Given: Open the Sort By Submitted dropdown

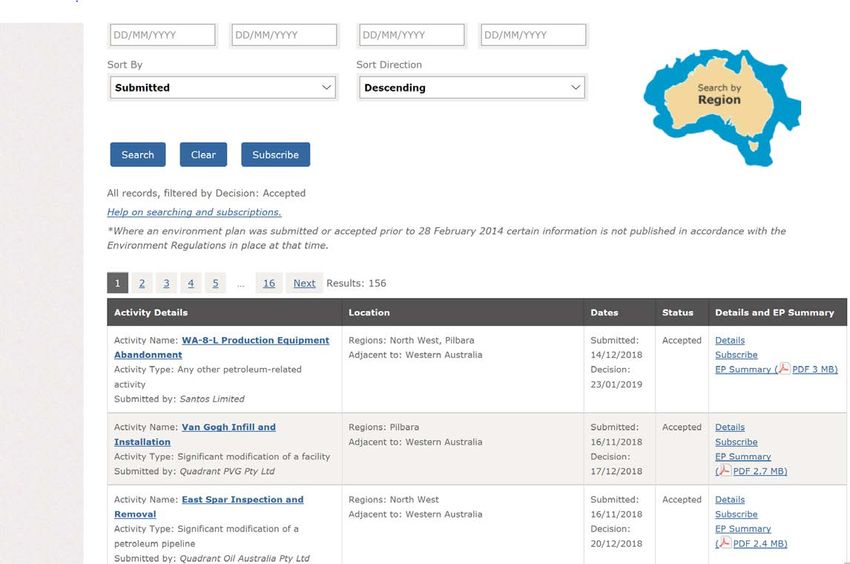Looking at the screenshot, I should pyautogui.click(x=223, y=88).
